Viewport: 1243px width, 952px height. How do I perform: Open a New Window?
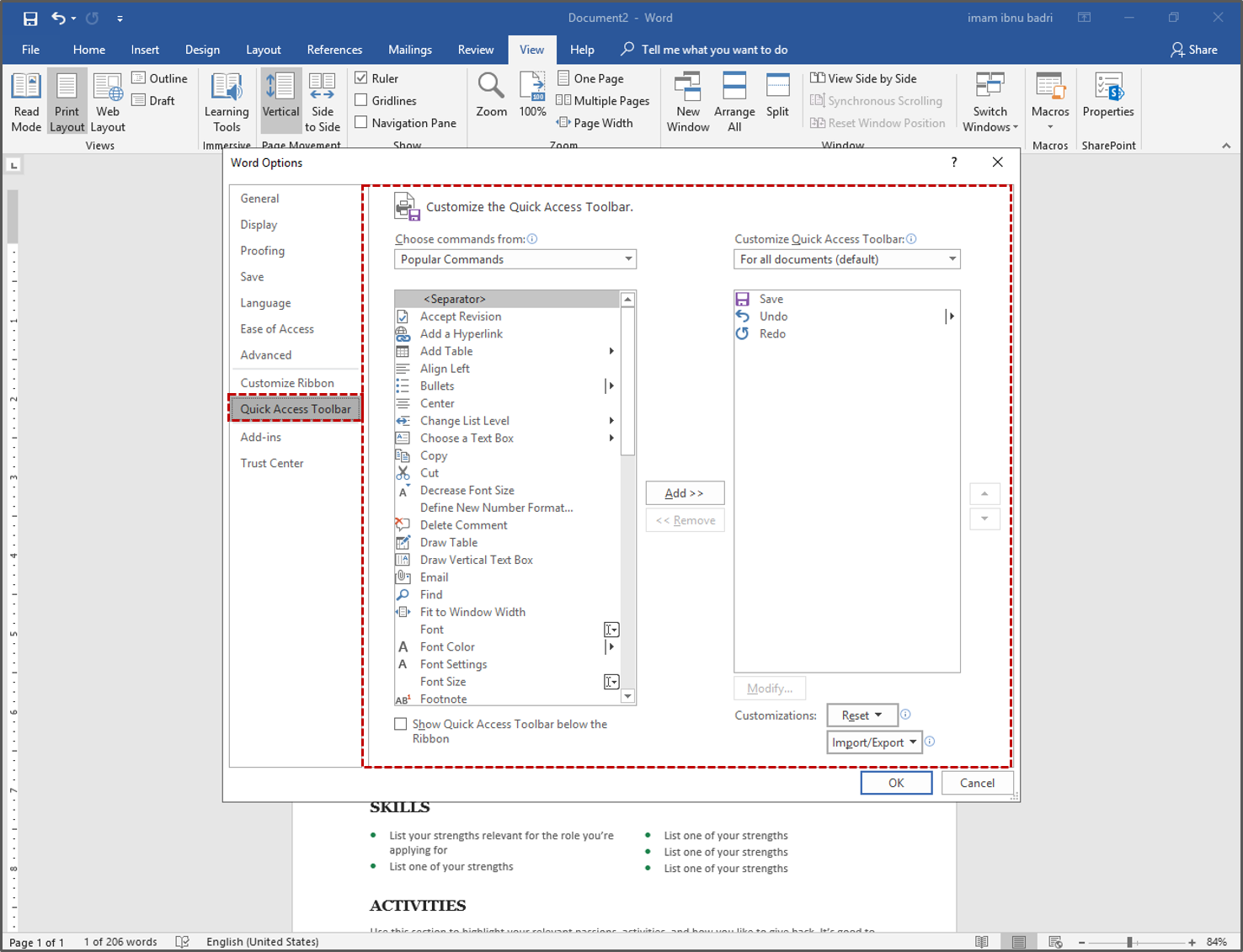pyautogui.click(x=688, y=102)
